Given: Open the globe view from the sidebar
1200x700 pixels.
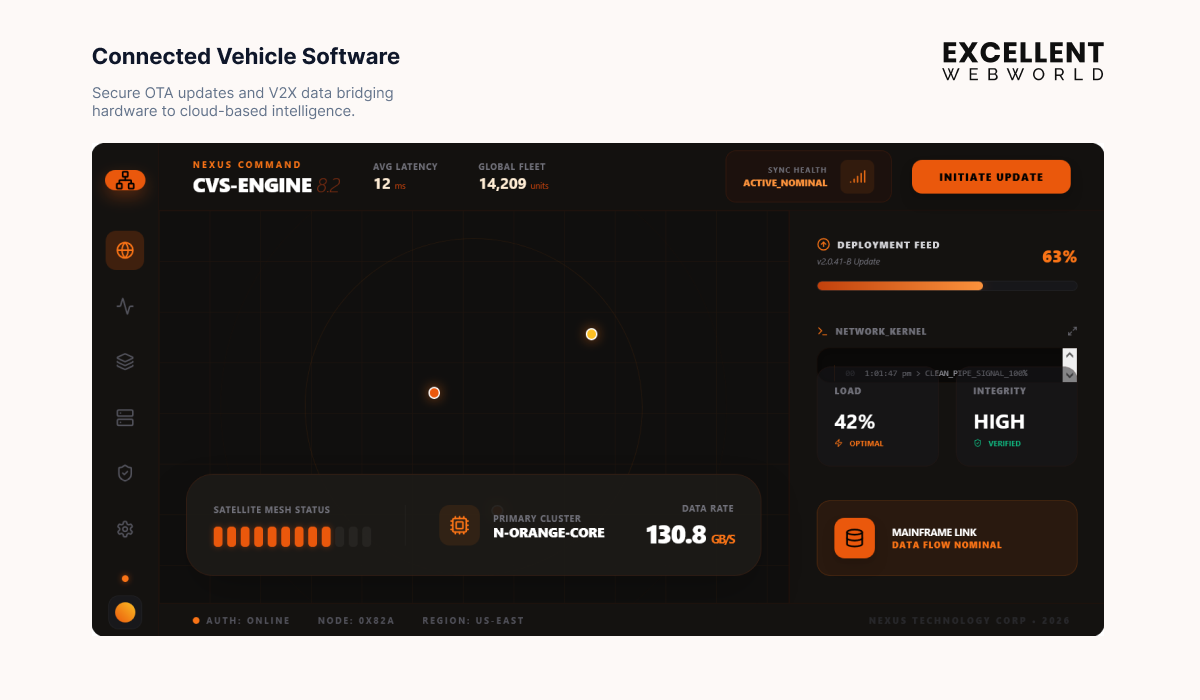Looking at the screenshot, I should click(x=125, y=250).
